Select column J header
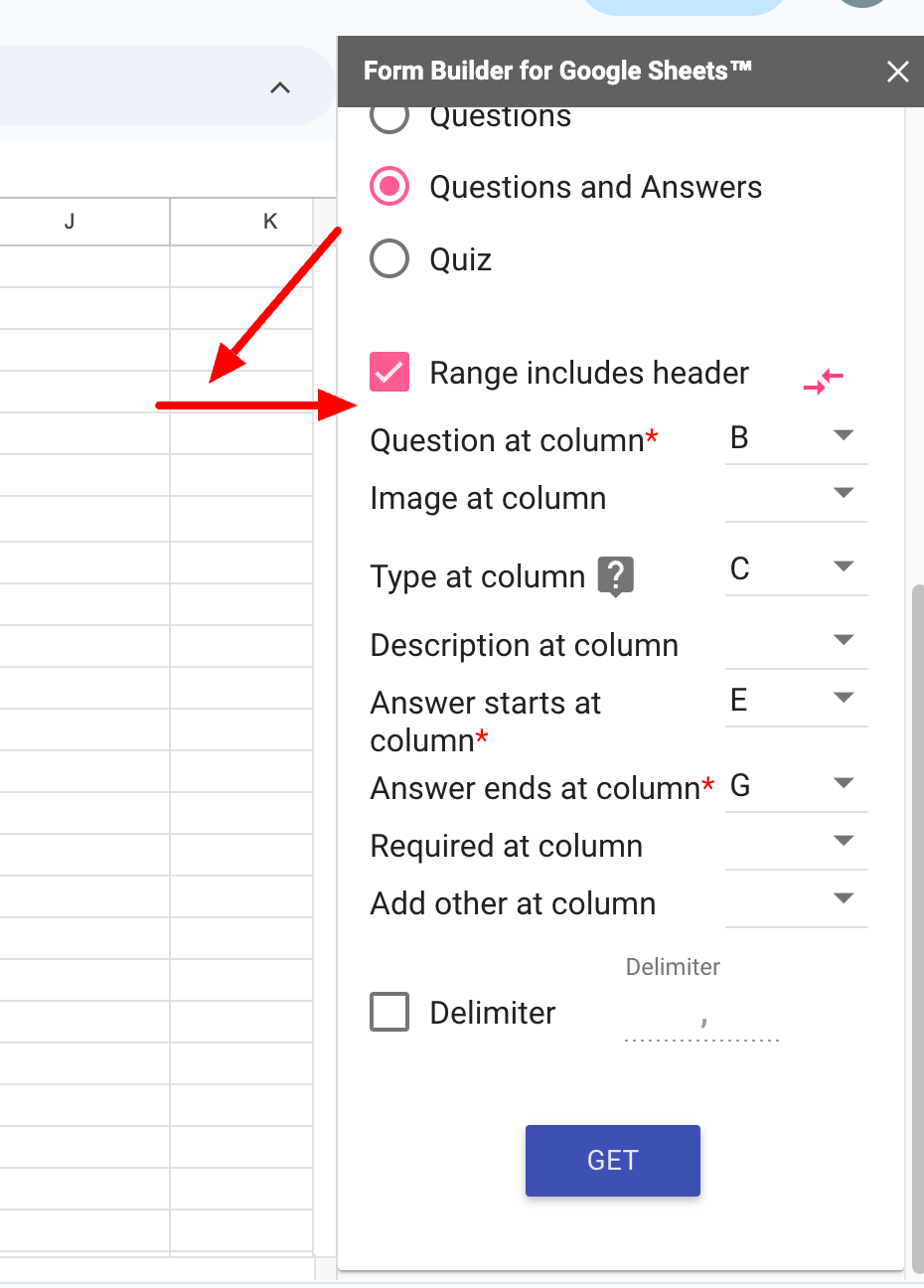924x1288 pixels. 70,222
